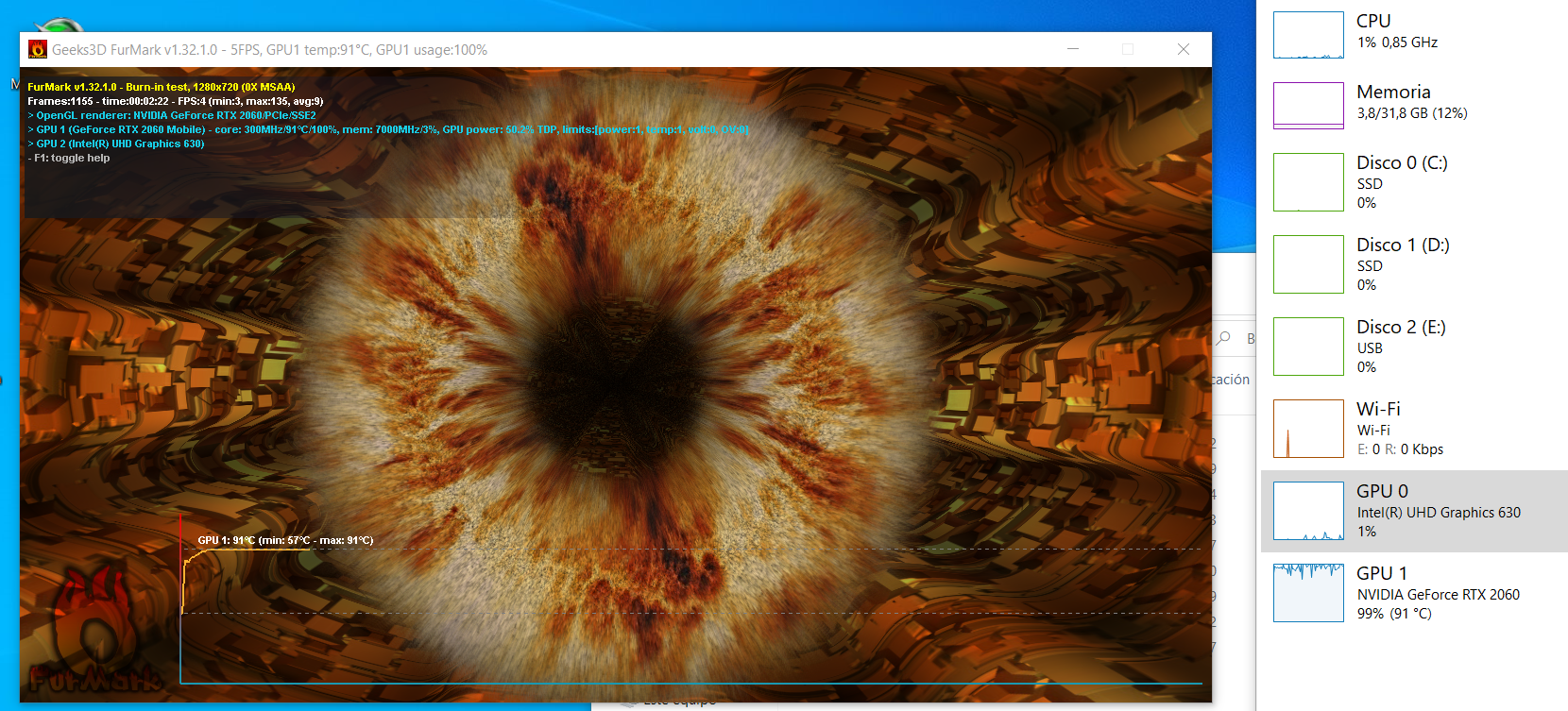Screen dimensions: 1568x711
Task: Close the Geeks3D FurMark window
Action: (1183, 49)
